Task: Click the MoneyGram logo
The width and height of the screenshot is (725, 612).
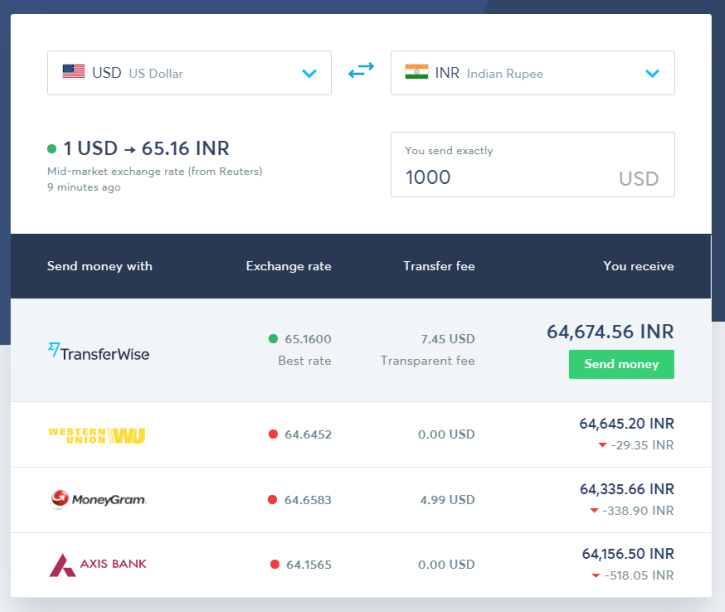Action: [x=98, y=498]
